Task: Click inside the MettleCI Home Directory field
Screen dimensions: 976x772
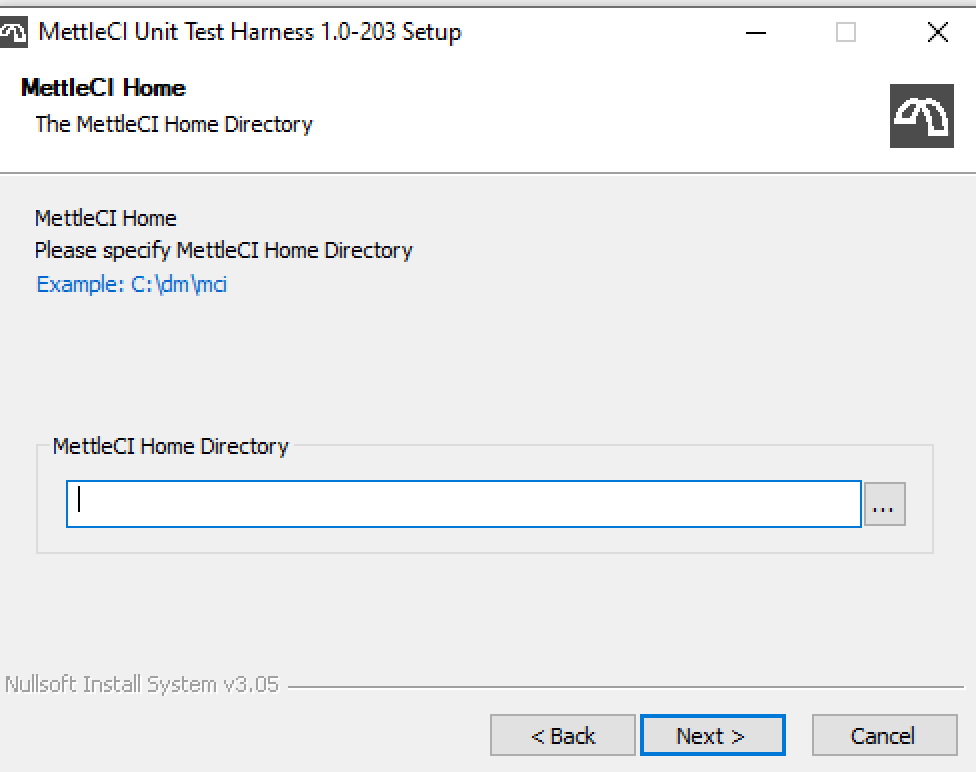Action: pos(463,504)
